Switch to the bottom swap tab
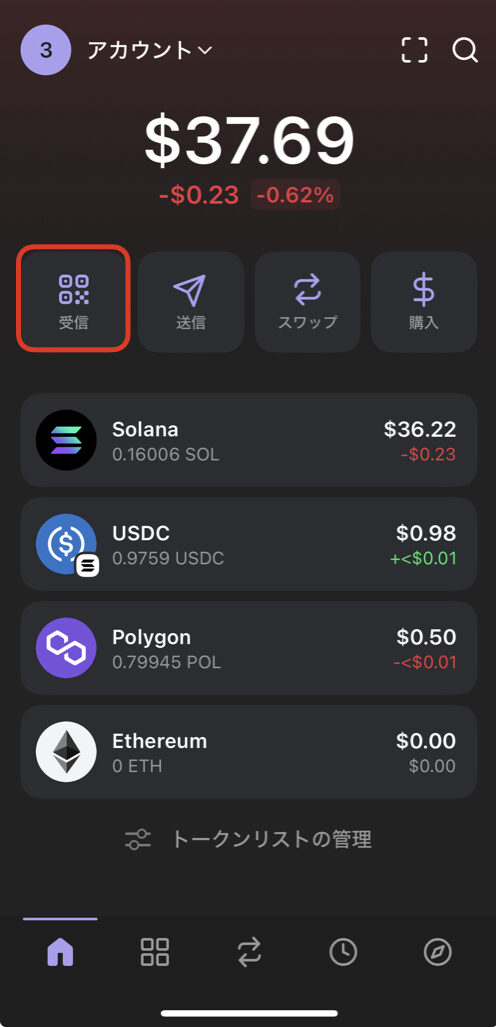The height and width of the screenshot is (1027, 496). click(x=249, y=952)
